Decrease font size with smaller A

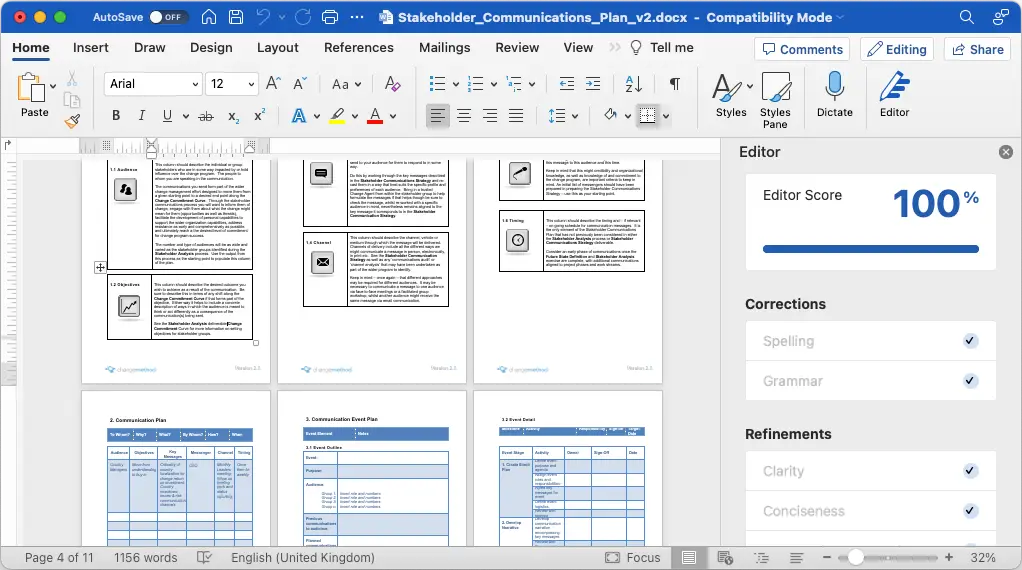point(299,83)
